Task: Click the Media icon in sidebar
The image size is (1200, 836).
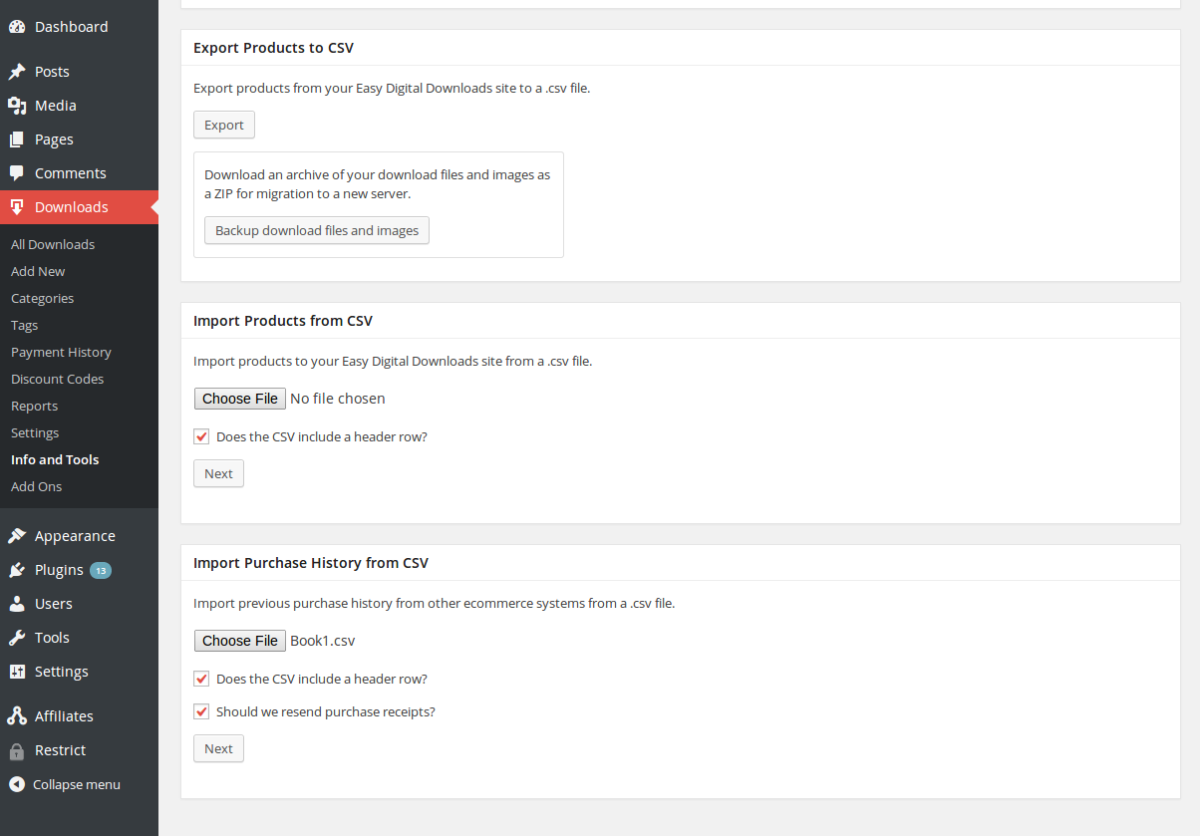Action: click(17, 106)
